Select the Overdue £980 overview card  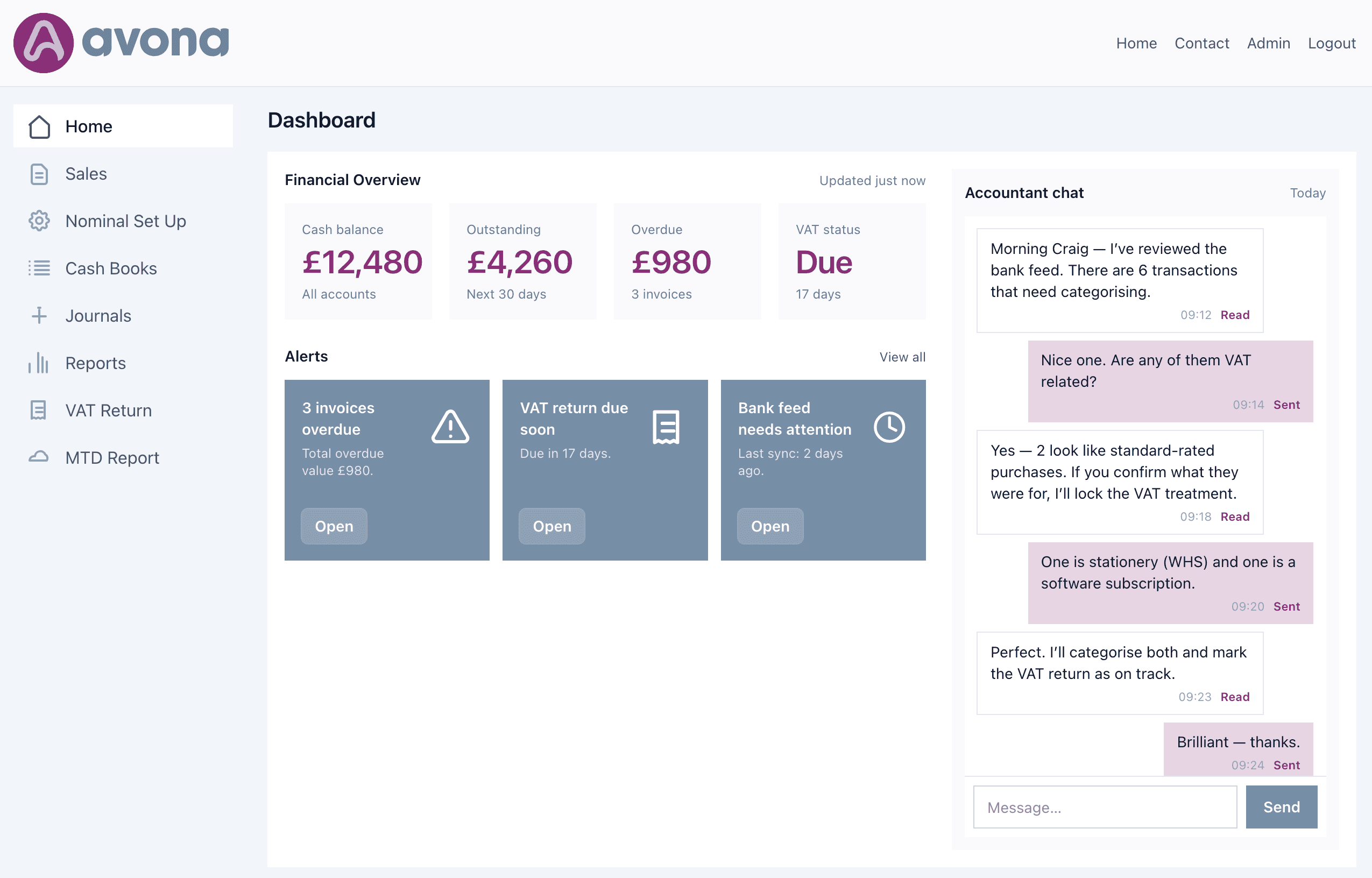(687, 261)
